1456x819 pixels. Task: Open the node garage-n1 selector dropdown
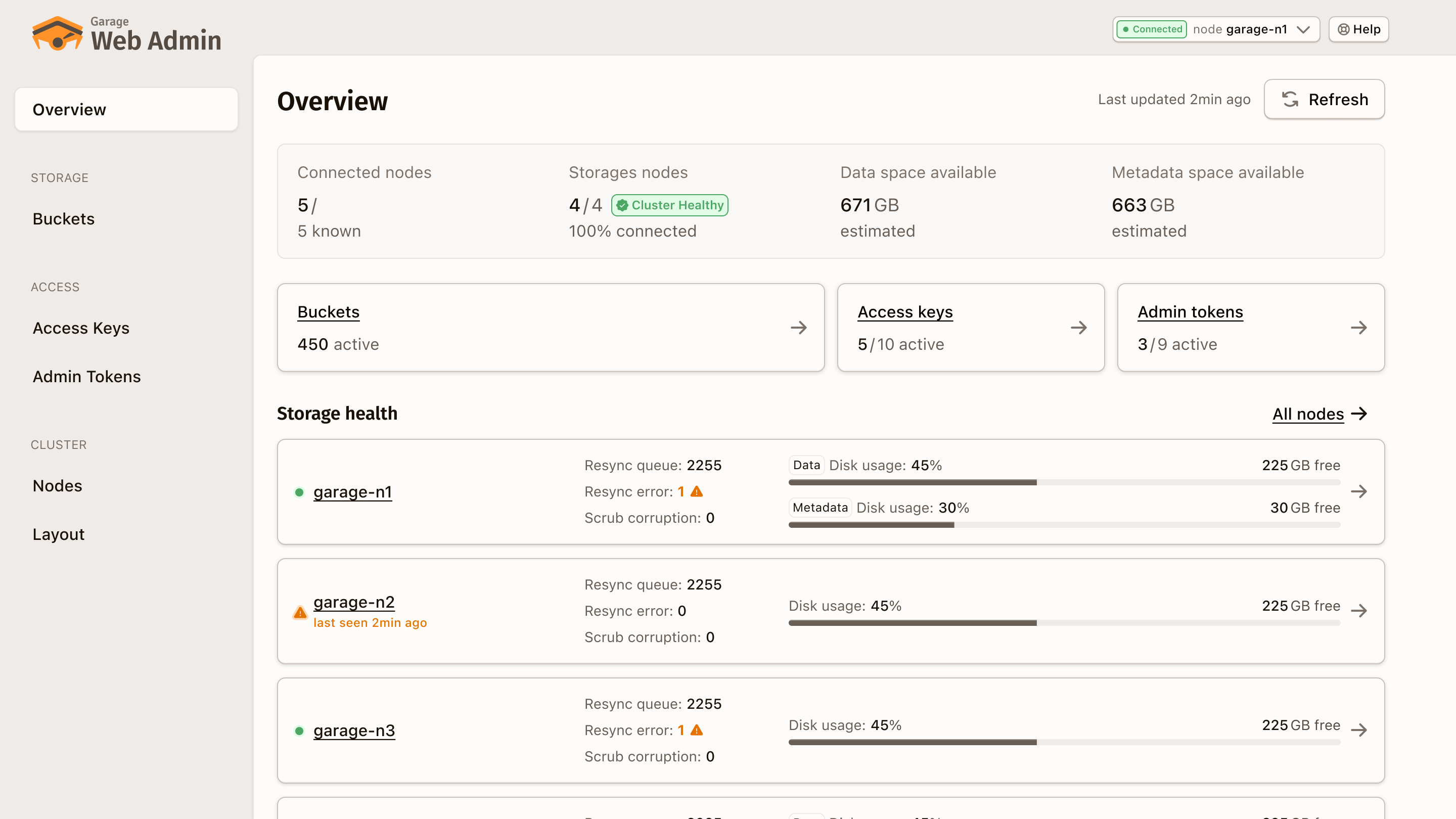point(1216,29)
